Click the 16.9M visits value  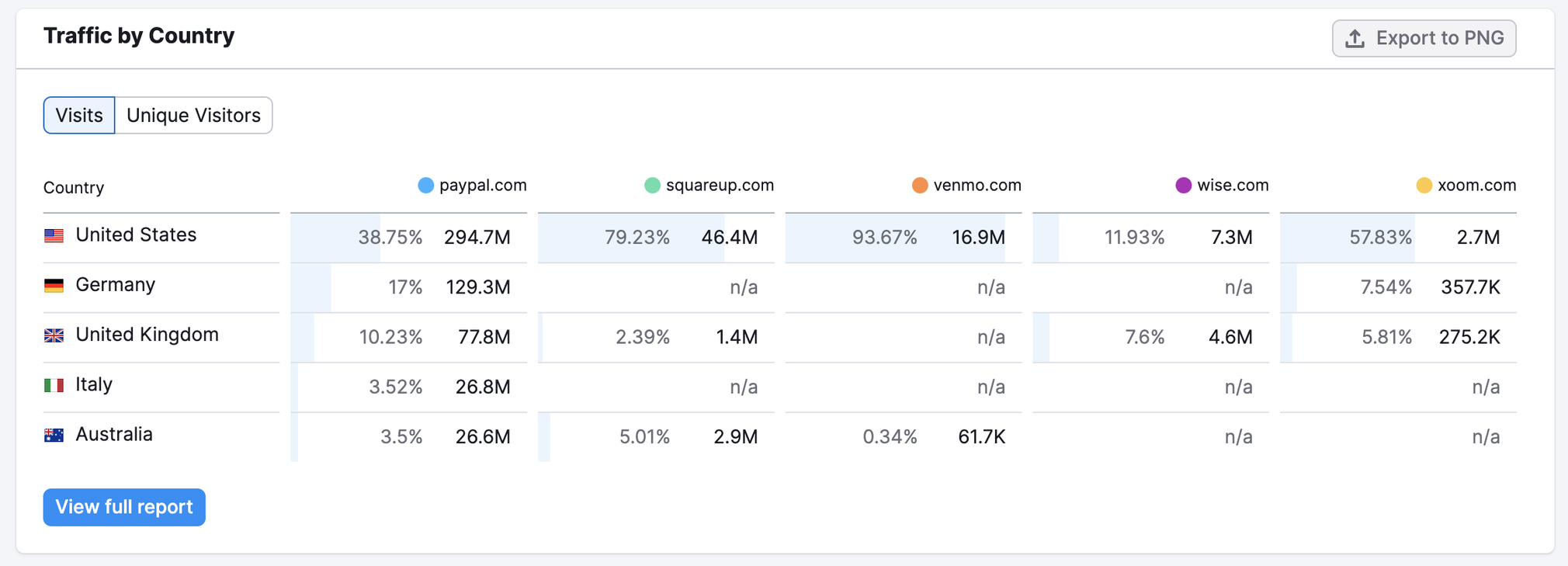click(x=978, y=237)
